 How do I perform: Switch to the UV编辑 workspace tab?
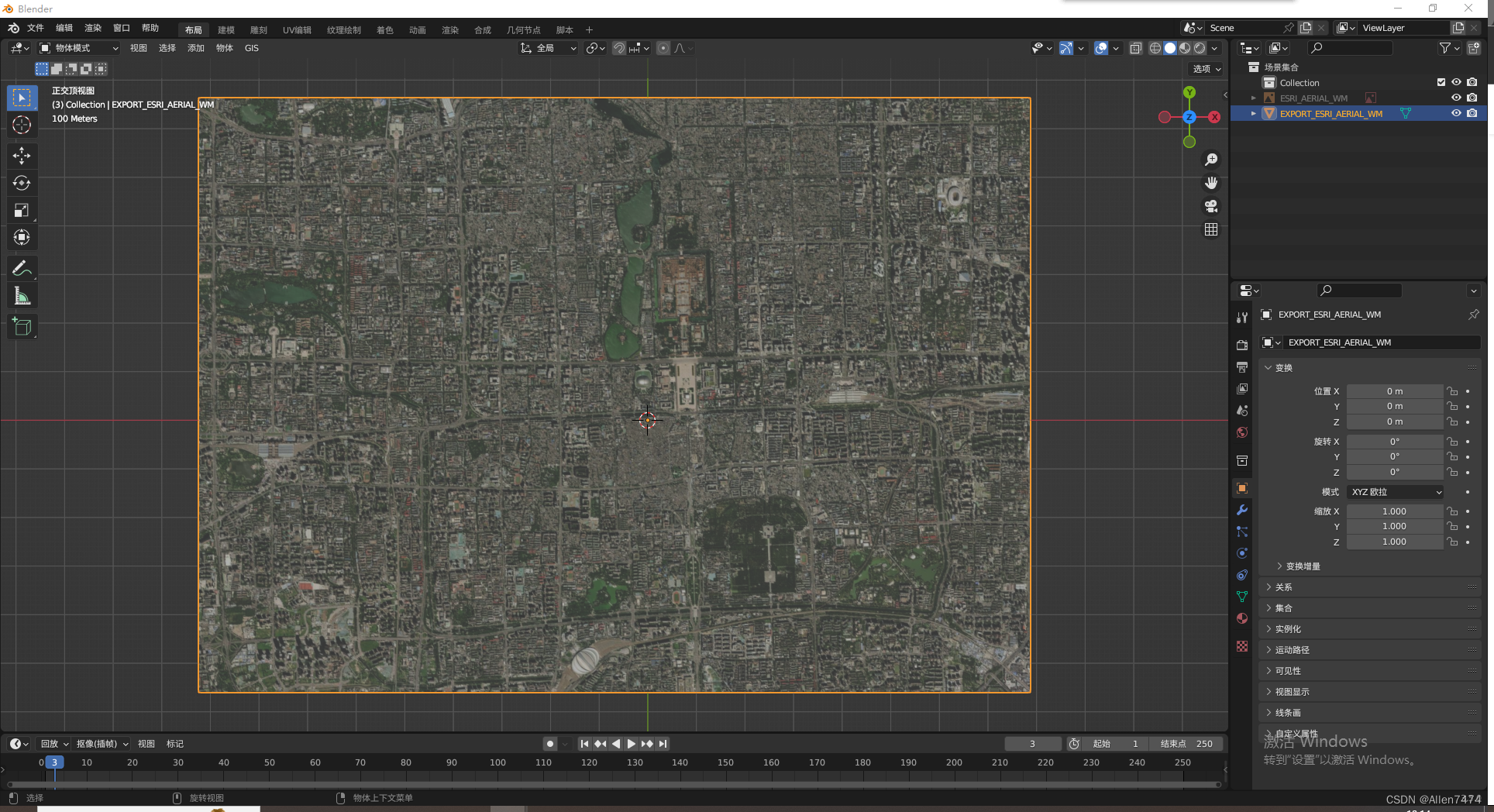coord(297,30)
